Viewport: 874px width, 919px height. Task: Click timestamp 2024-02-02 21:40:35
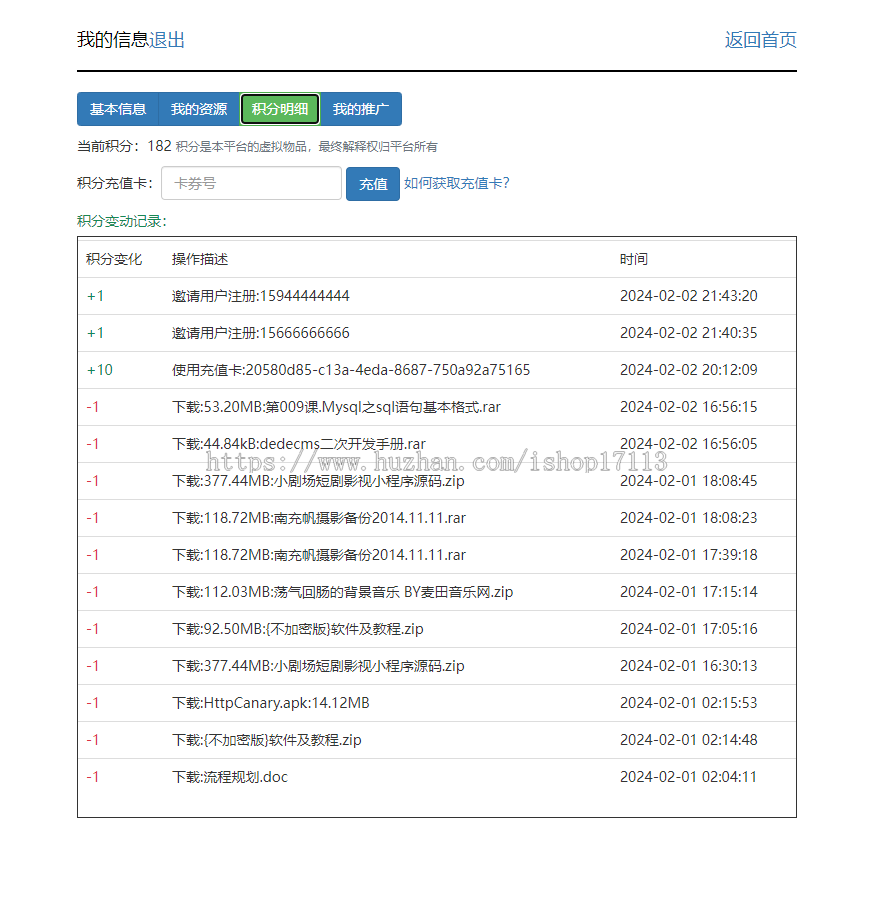tap(689, 333)
